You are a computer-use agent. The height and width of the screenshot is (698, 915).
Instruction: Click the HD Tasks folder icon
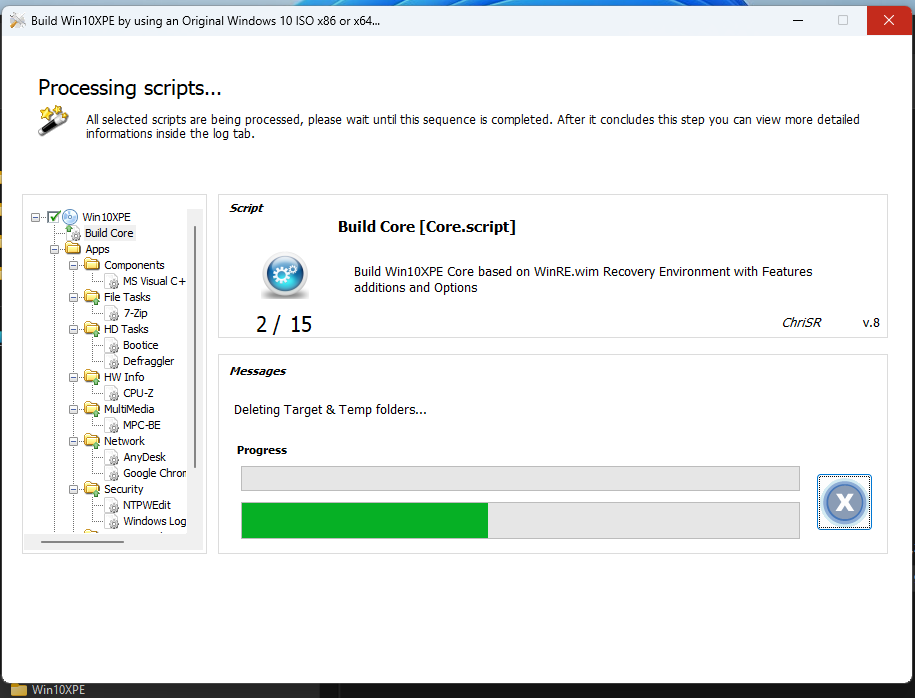[92, 329]
